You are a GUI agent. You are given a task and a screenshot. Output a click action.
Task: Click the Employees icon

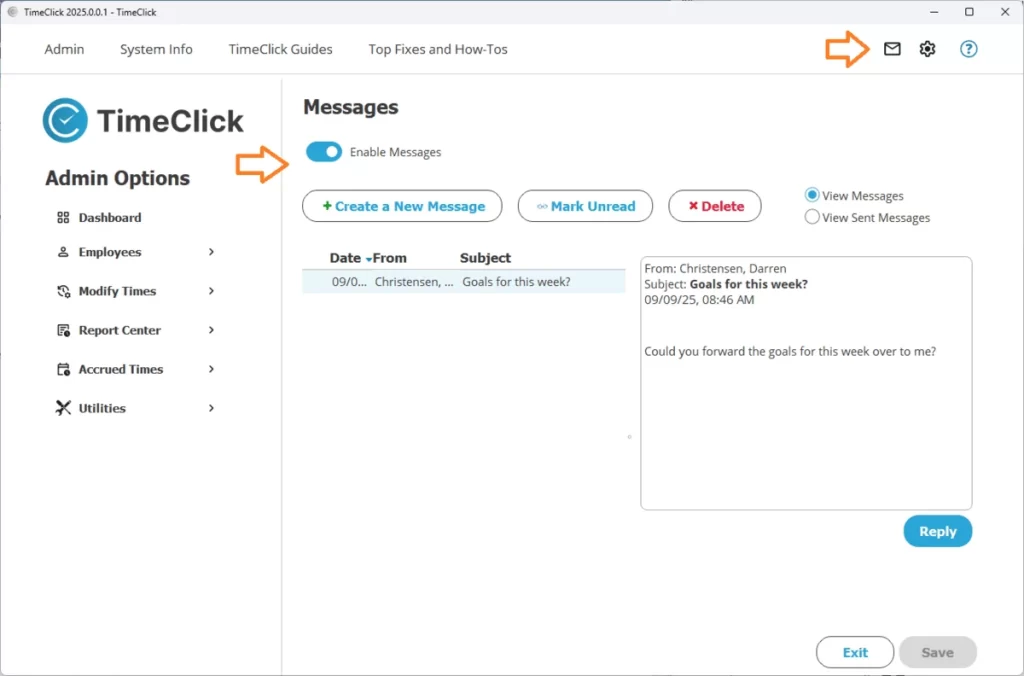point(62,252)
